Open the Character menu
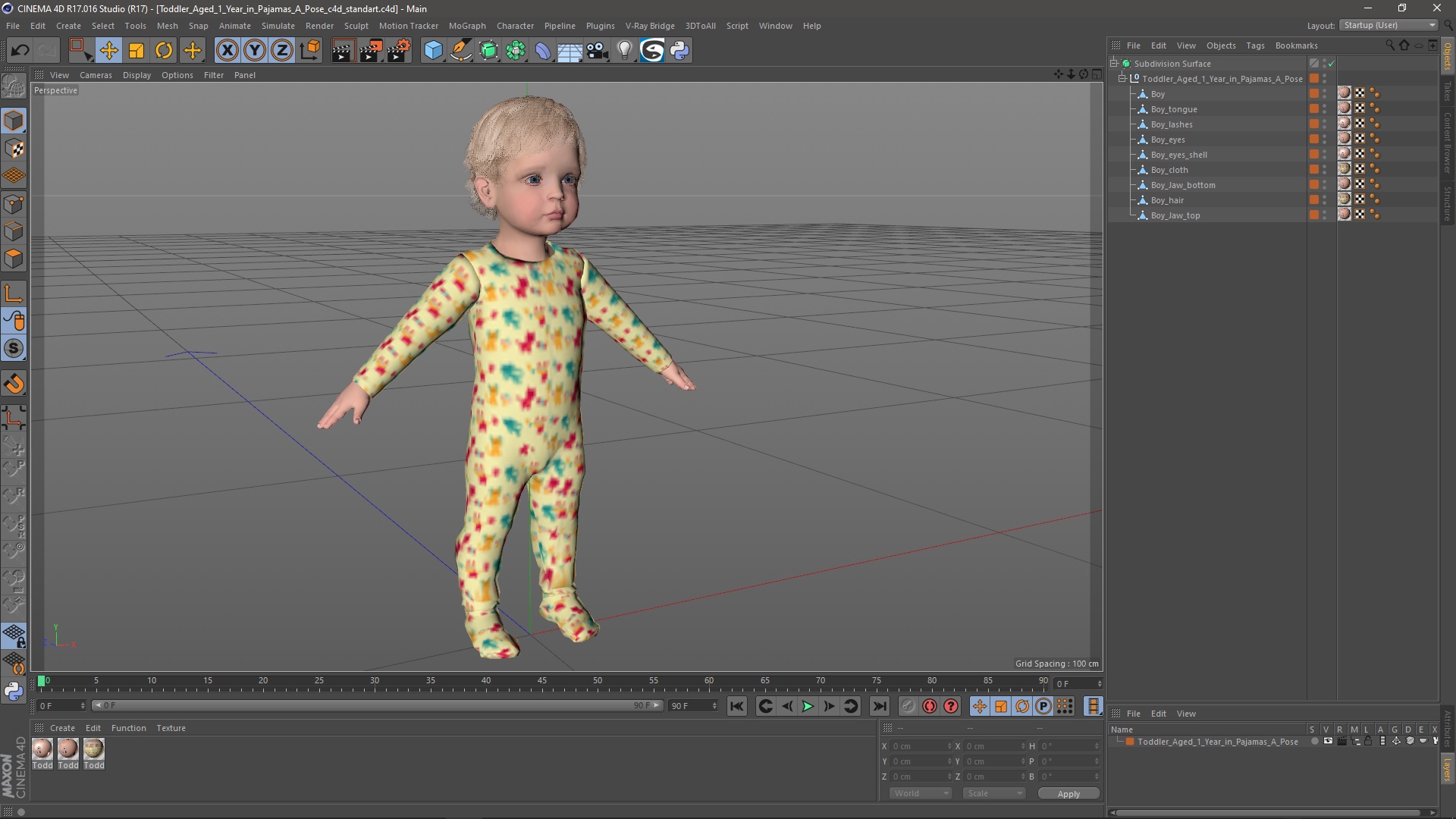 515,26
